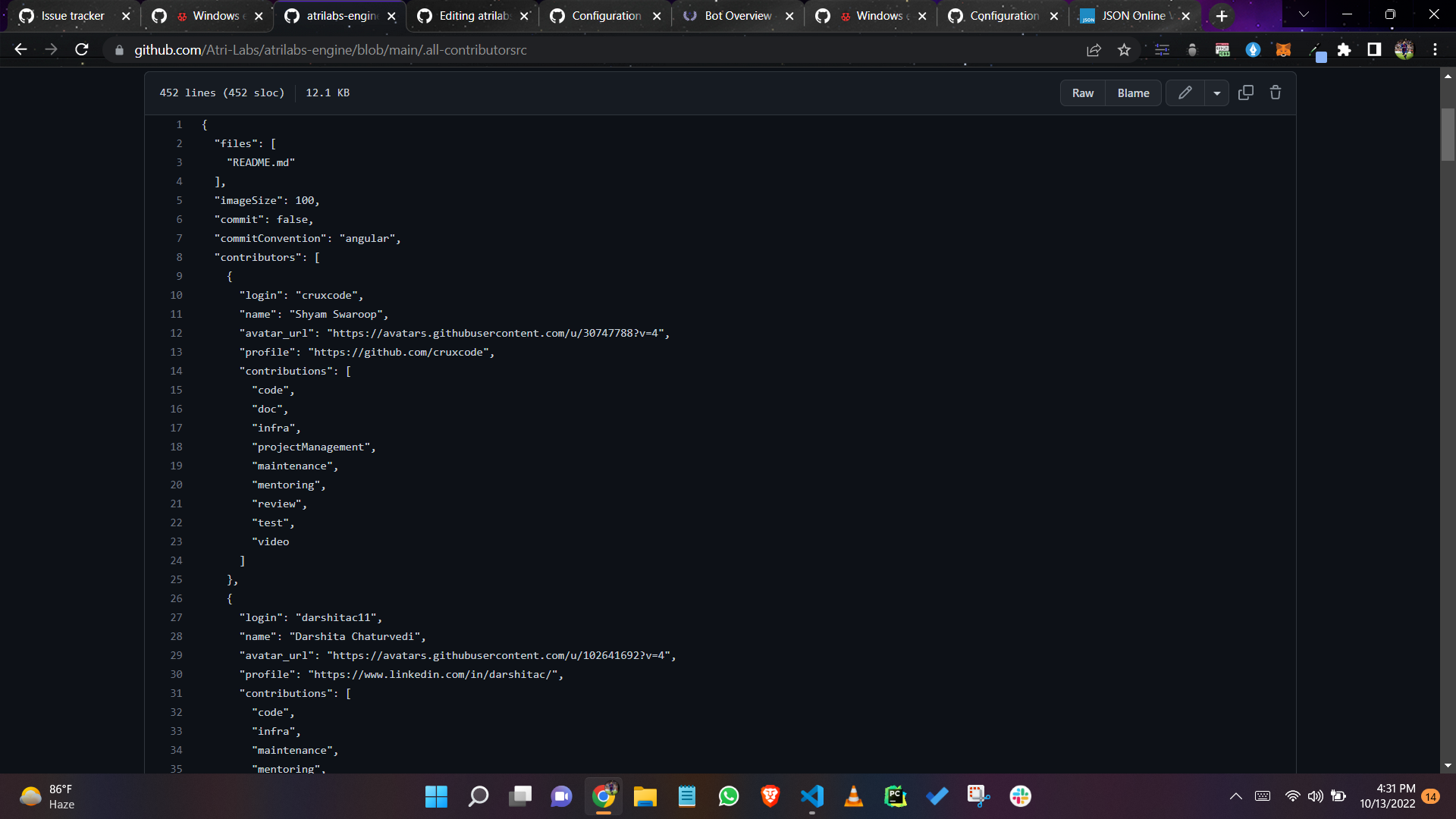Screen dimensions: 1456x819
Task: Show hidden system tray icons
Action: coord(1235,796)
